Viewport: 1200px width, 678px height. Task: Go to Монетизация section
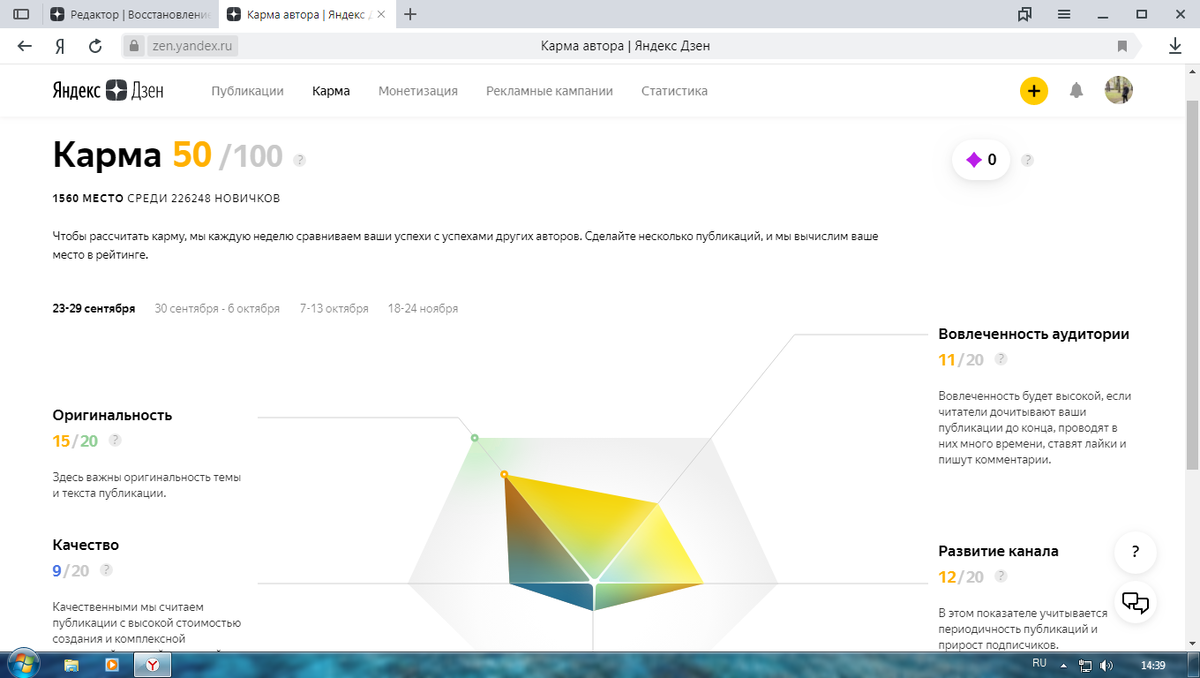(418, 91)
